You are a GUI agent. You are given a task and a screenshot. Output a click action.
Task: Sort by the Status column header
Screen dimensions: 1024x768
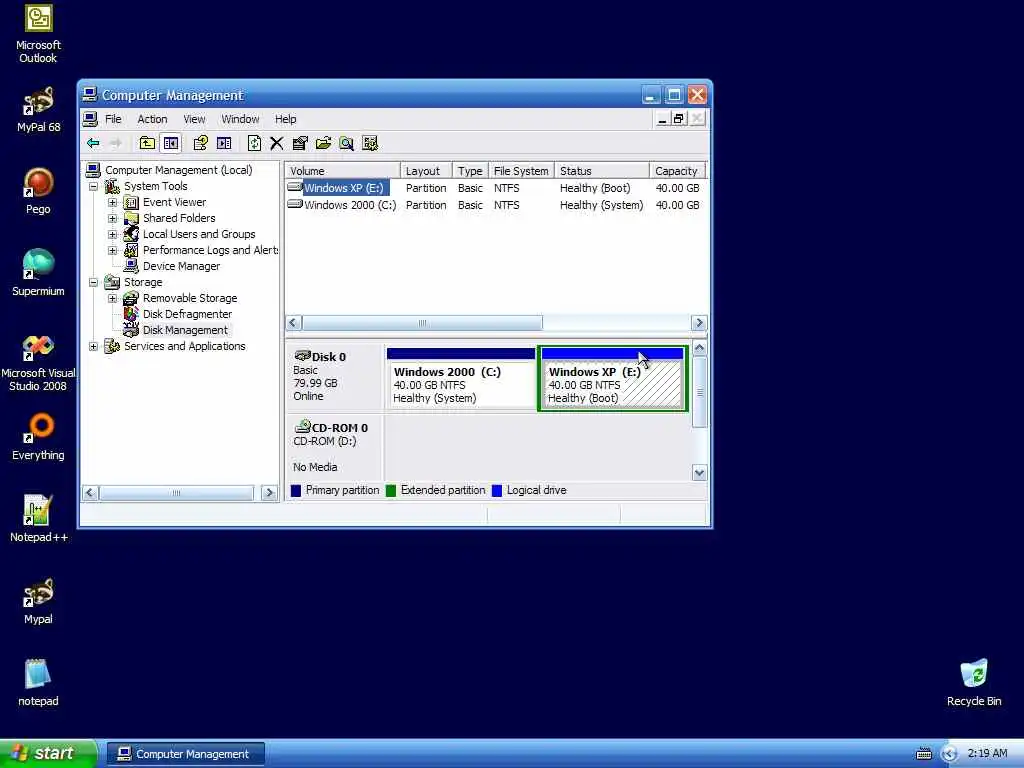(x=601, y=171)
